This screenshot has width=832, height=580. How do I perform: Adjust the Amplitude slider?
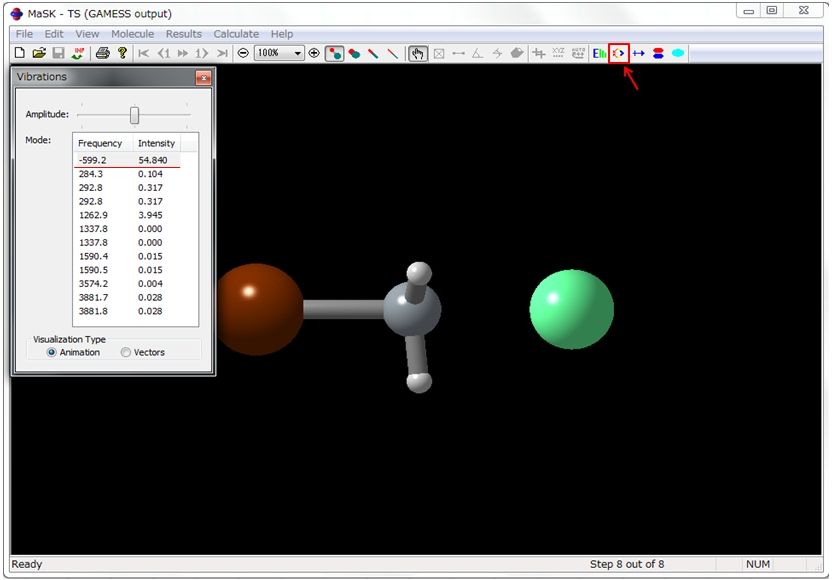(133, 114)
